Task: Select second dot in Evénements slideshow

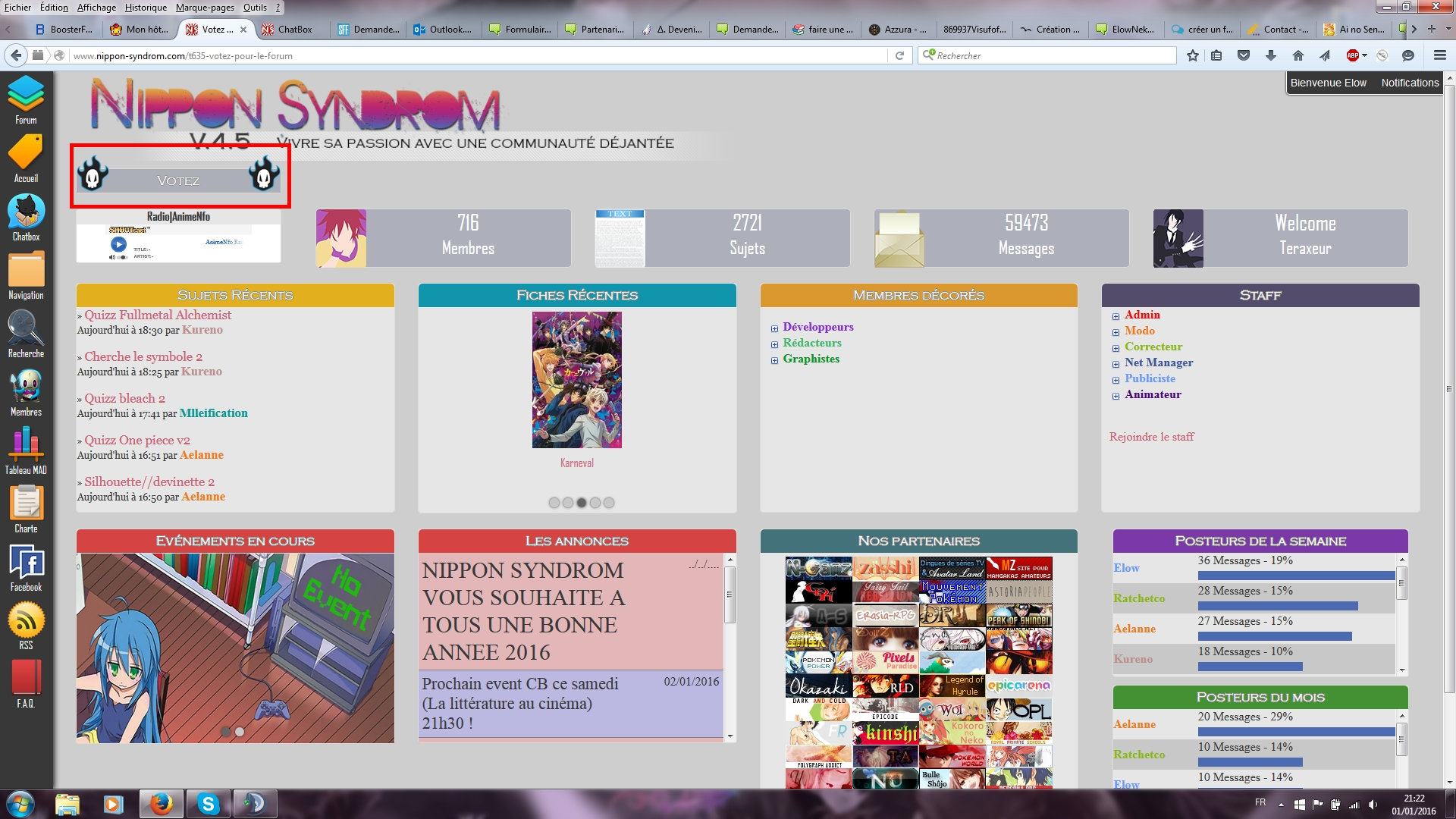Action: click(240, 732)
